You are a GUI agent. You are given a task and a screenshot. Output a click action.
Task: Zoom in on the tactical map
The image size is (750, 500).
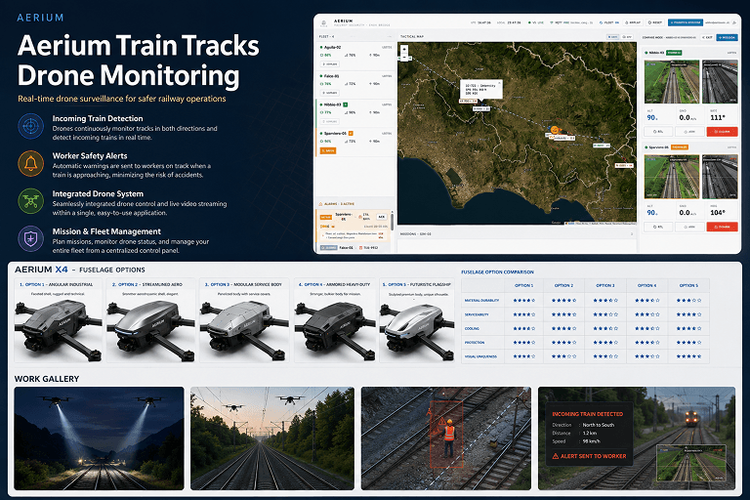[x=404, y=49]
